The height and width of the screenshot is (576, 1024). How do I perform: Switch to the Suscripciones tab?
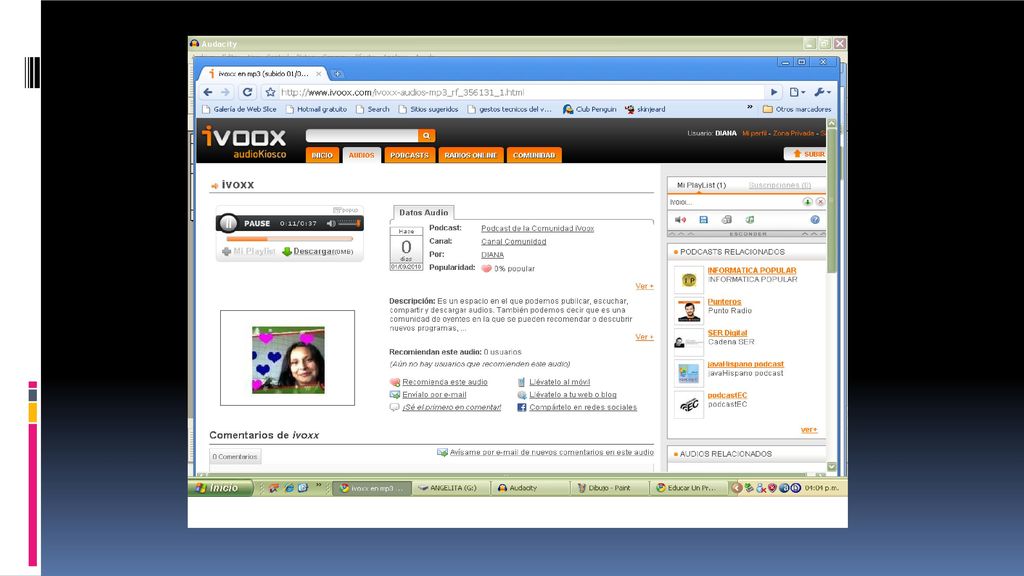click(779, 185)
